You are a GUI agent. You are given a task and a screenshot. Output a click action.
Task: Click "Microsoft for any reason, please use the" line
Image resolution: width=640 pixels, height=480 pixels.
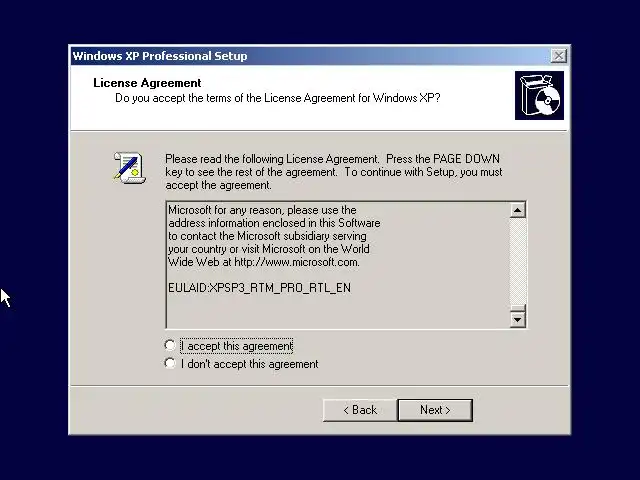tap(262, 210)
